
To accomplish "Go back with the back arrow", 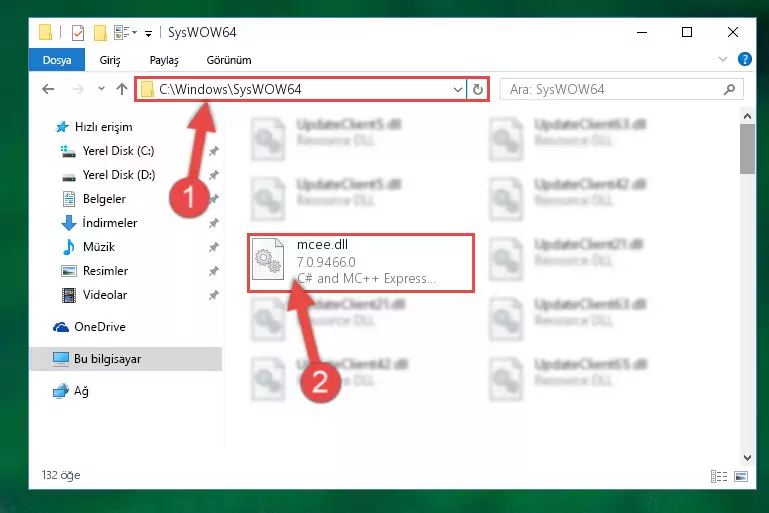I will click(x=48, y=89).
